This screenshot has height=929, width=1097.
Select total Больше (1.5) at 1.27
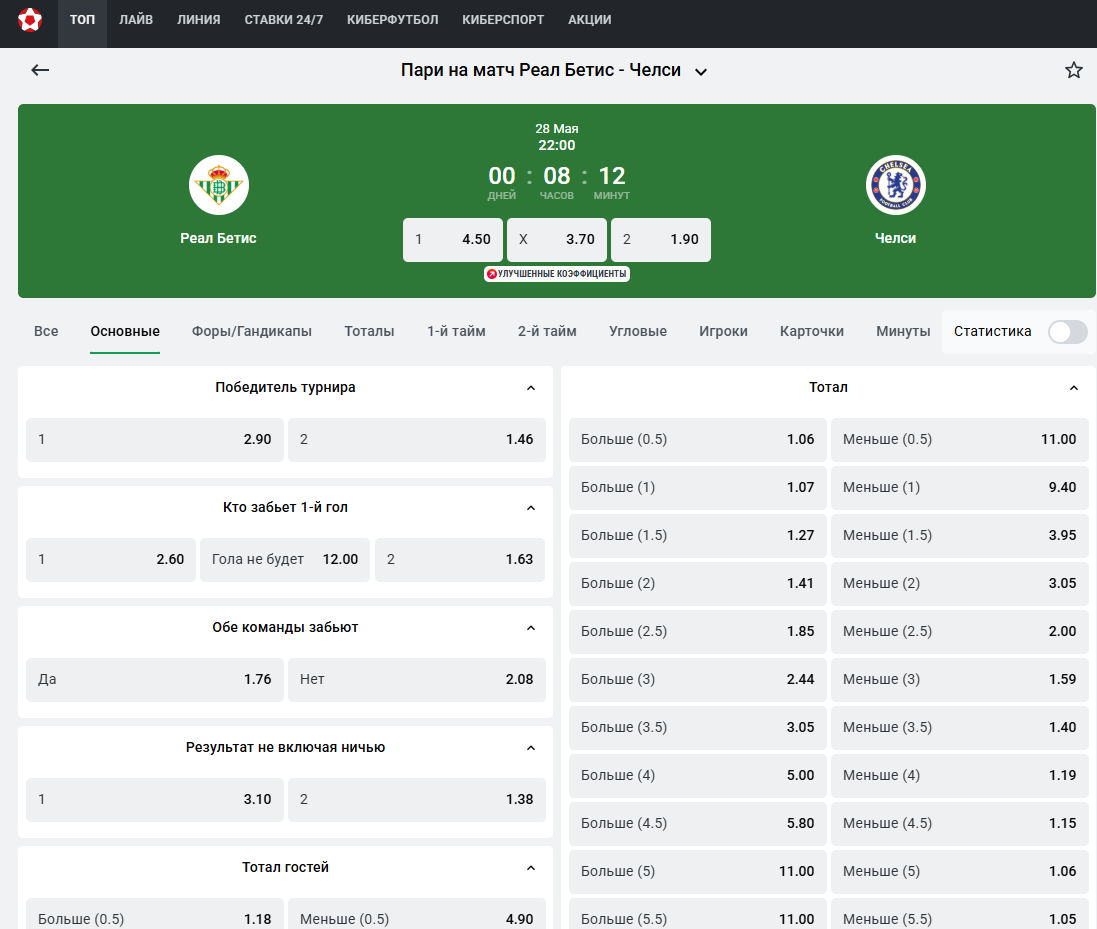pos(698,536)
